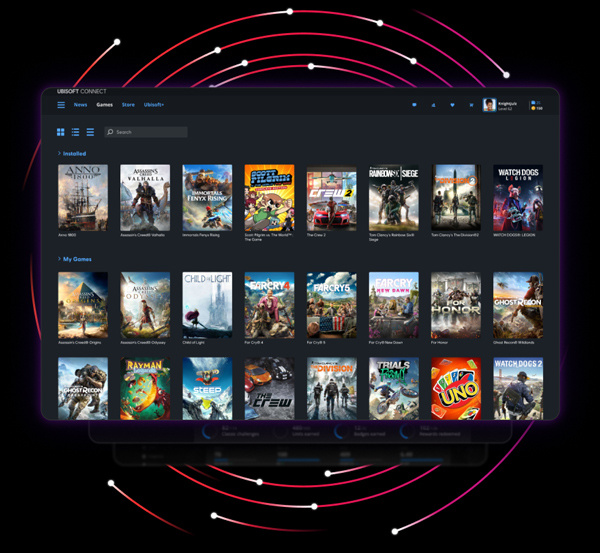
Task: Open Scott Pilgrim vs. The World cover
Action: pyautogui.click(x=269, y=197)
